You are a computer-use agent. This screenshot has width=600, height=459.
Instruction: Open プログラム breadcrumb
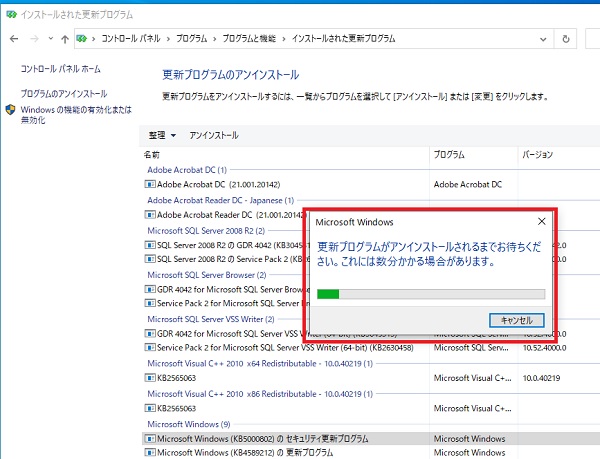point(191,39)
